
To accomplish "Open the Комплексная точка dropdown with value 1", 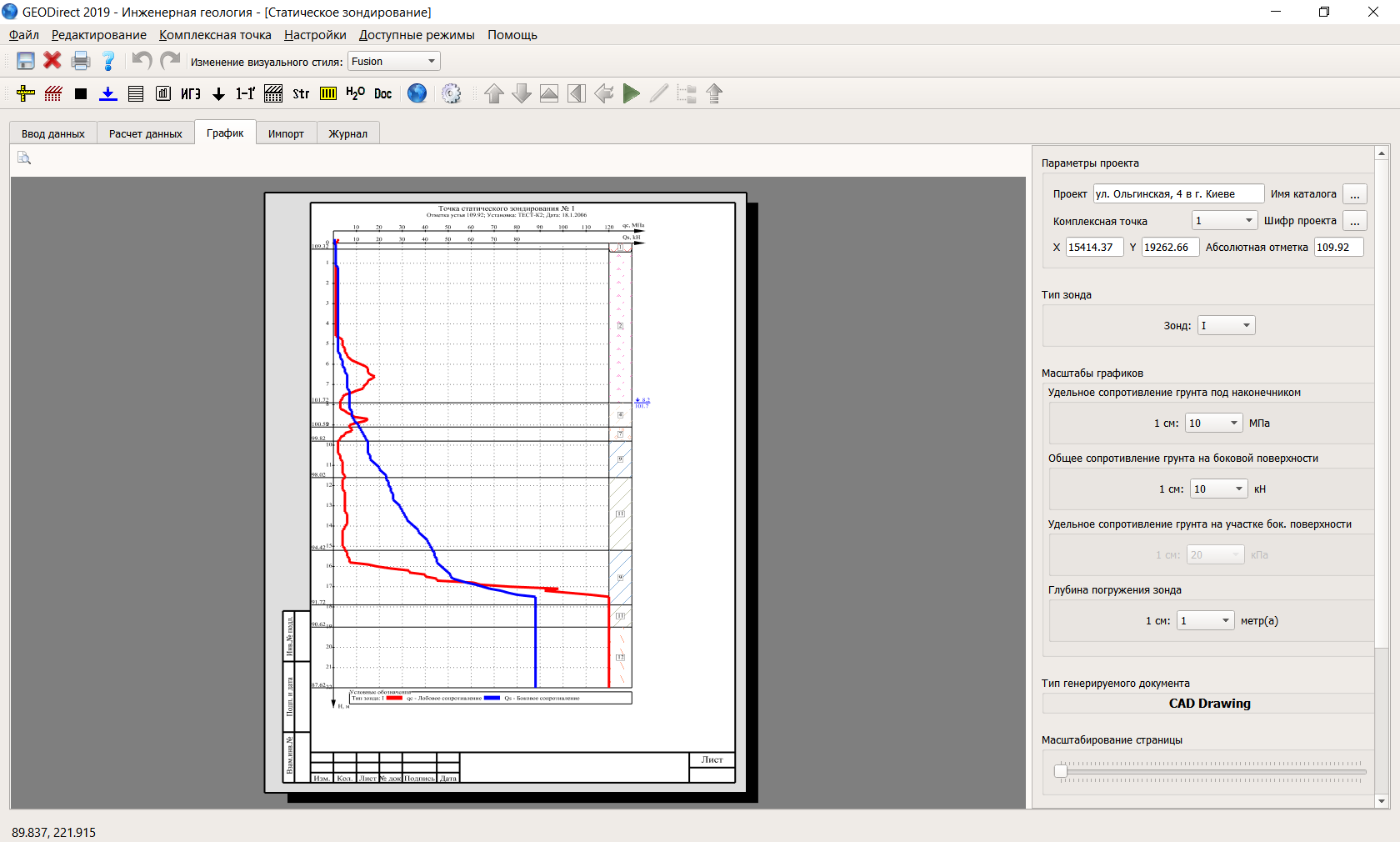I will pos(1224,220).
